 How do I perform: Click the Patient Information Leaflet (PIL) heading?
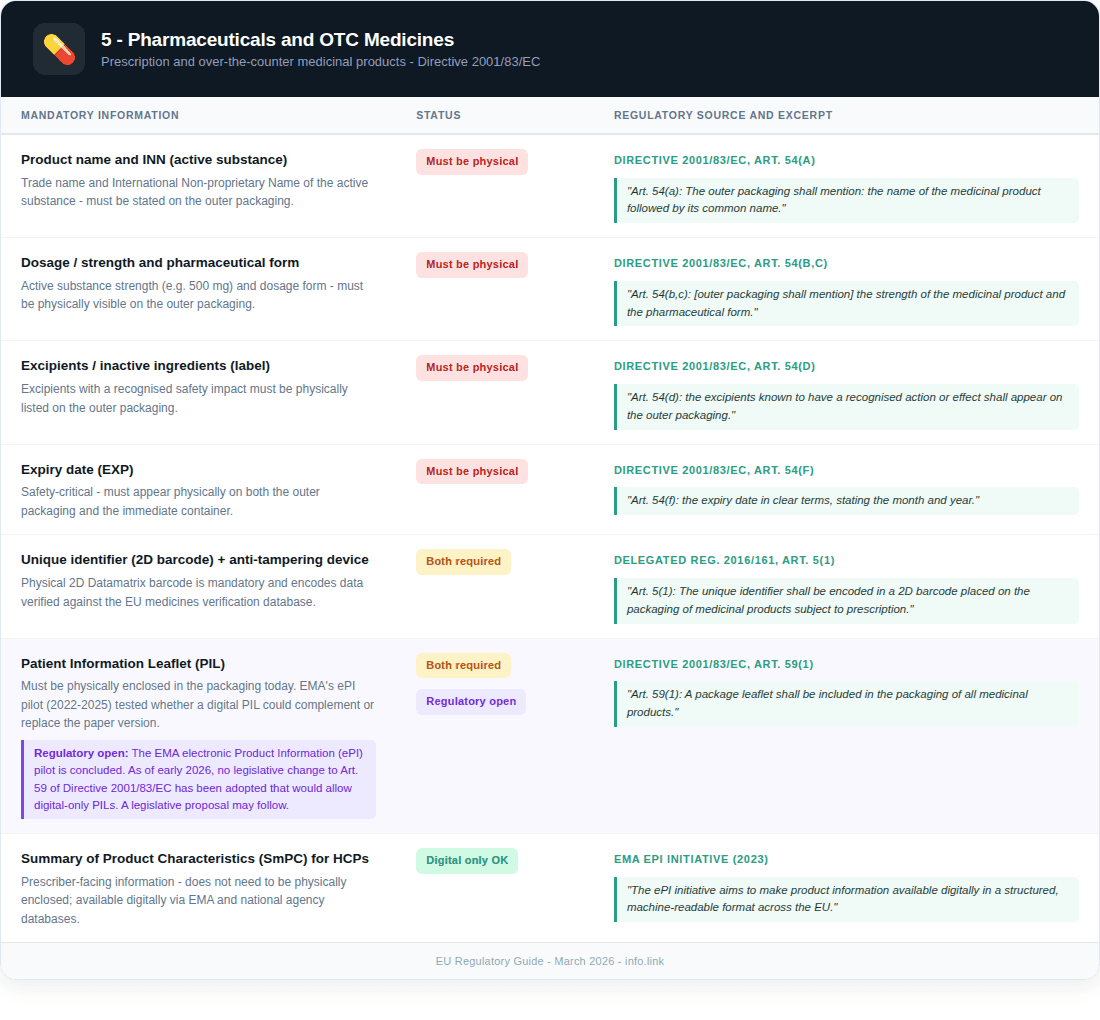click(x=123, y=663)
